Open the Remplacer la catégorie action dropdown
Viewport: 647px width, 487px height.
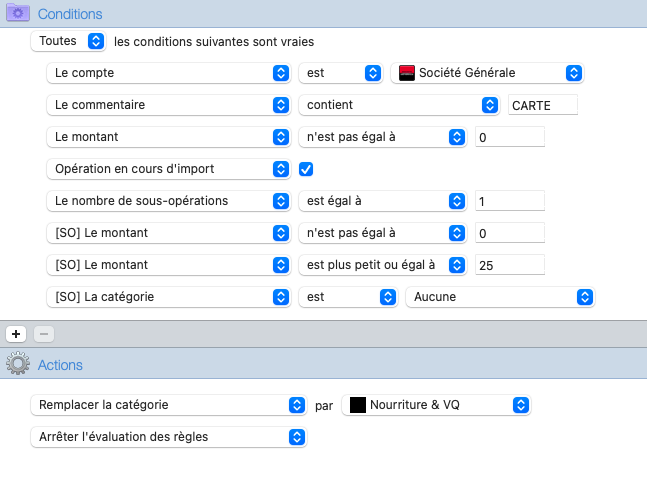coord(169,405)
